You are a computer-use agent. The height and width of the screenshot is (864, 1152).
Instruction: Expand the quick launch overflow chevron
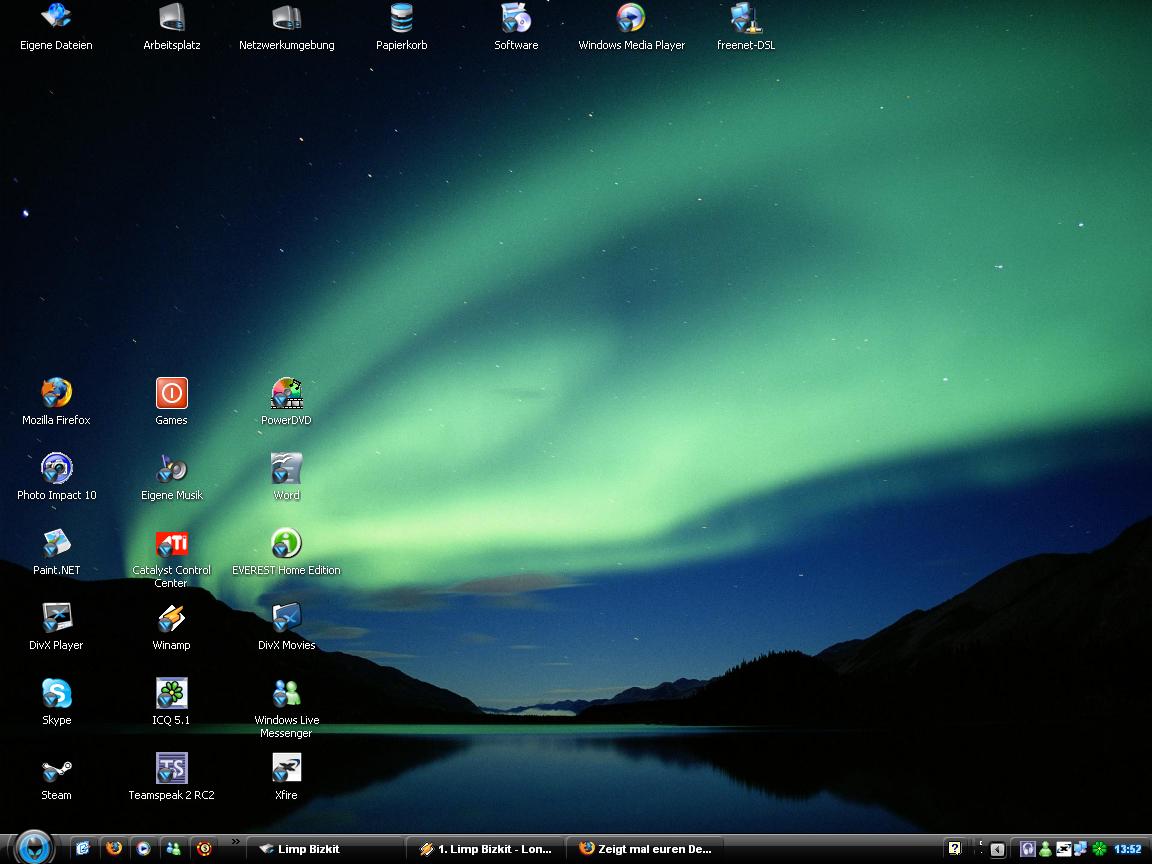(235, 842)
